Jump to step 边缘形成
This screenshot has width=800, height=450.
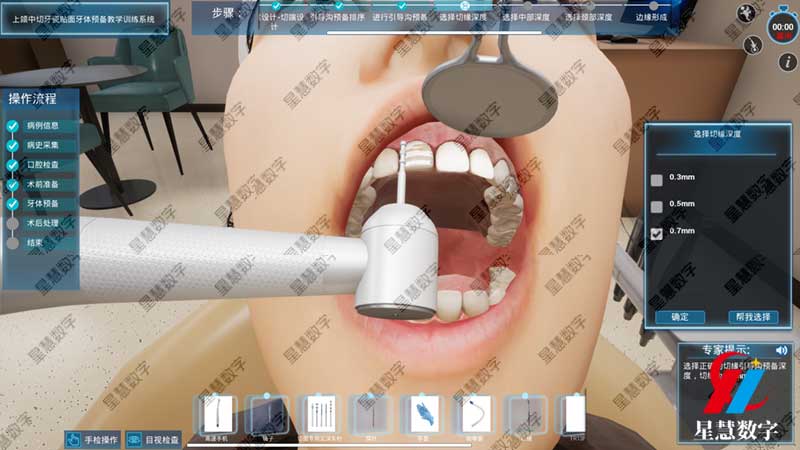(652, 17)
